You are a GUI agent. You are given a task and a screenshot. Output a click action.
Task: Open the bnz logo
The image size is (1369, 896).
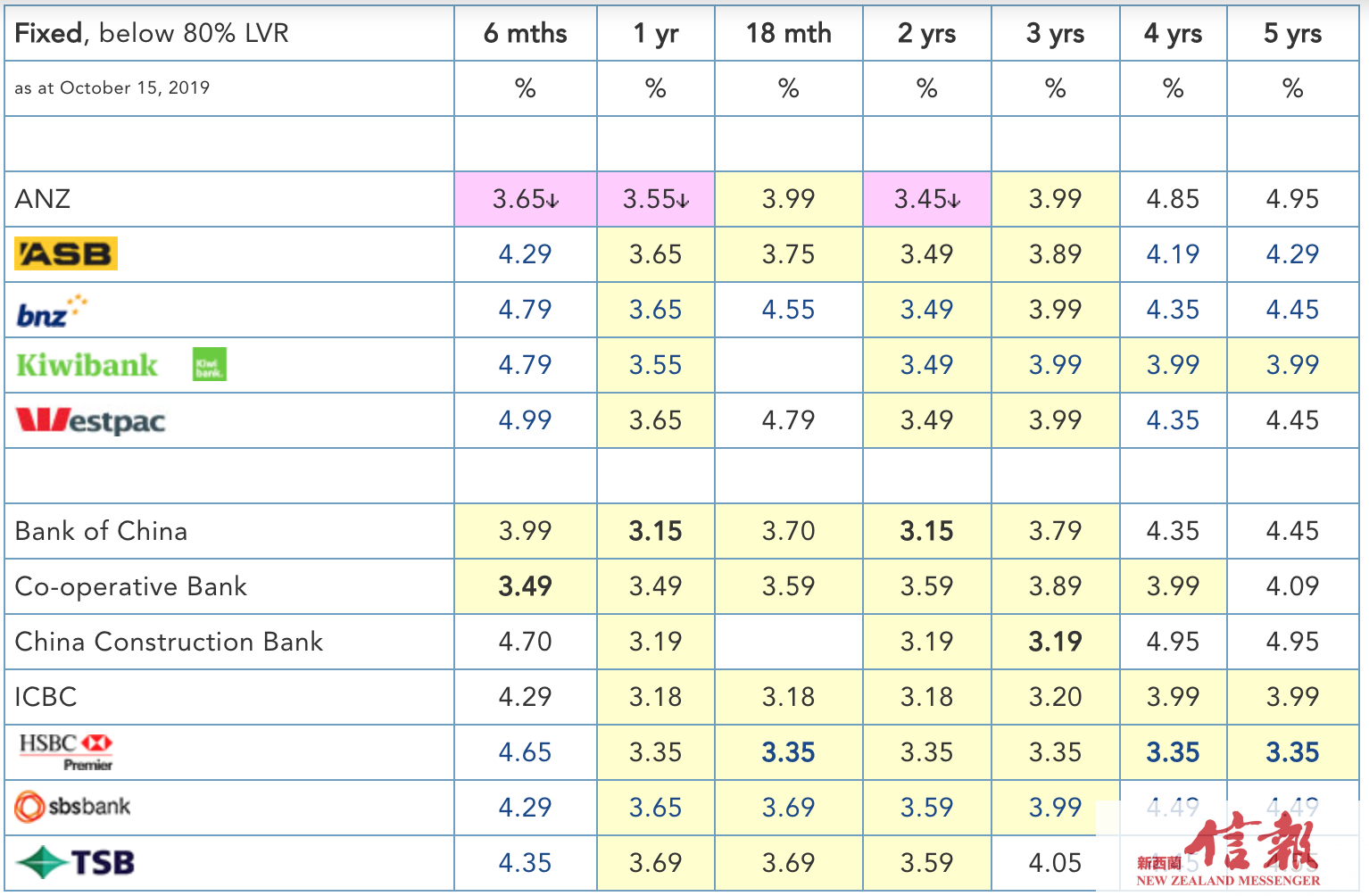(x=52, y=311)
